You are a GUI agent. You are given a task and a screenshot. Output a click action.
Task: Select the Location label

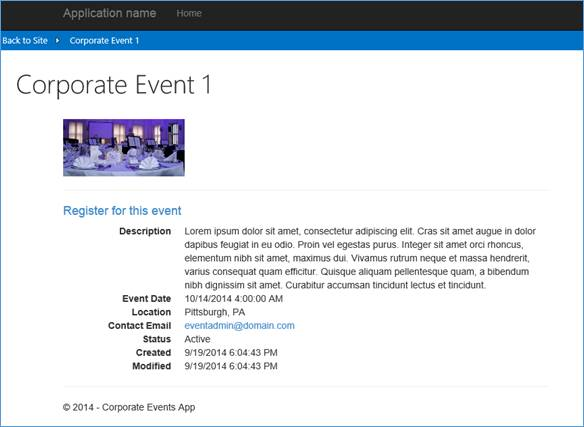tap(151, 312)
